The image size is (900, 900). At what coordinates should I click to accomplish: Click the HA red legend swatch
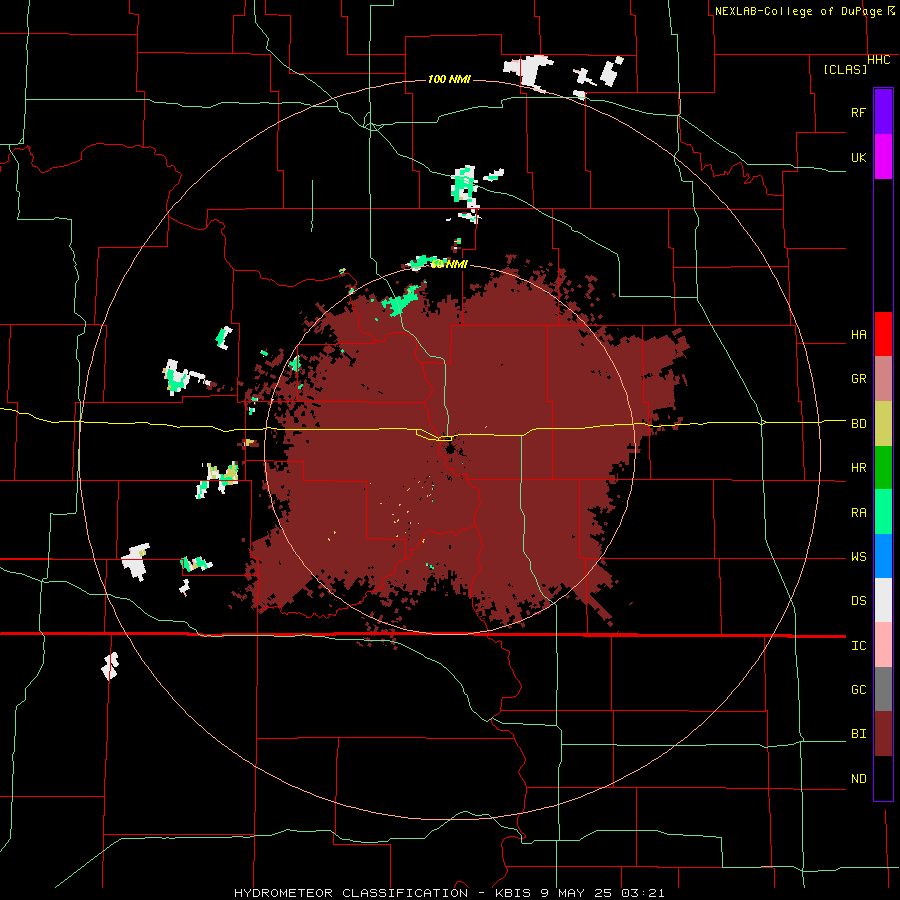pos(883,334)
